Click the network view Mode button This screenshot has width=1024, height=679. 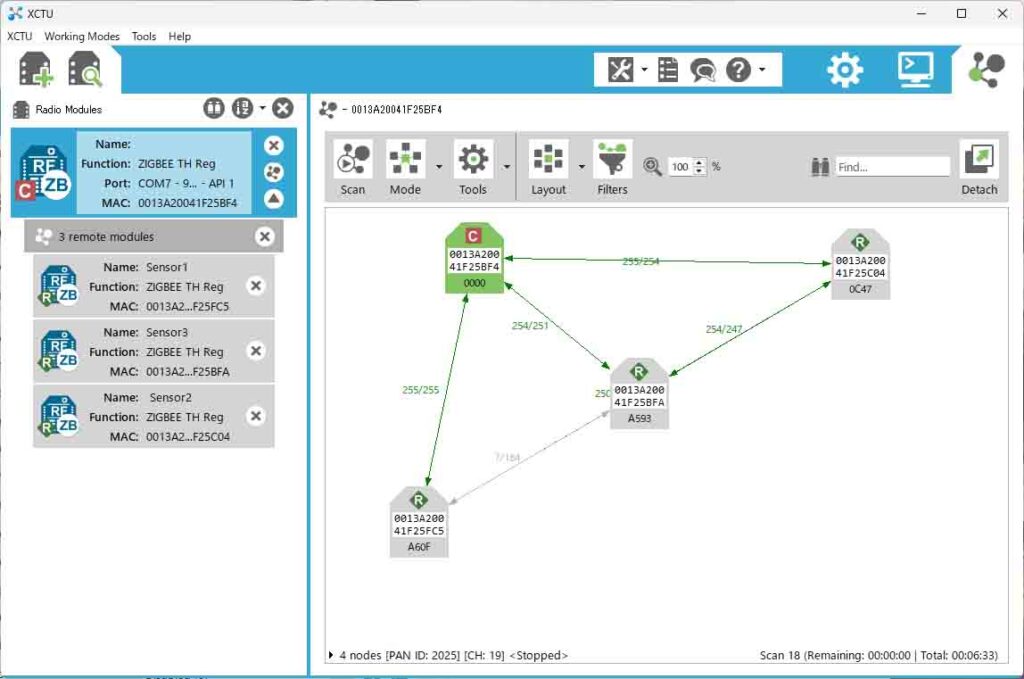[406, 167]
